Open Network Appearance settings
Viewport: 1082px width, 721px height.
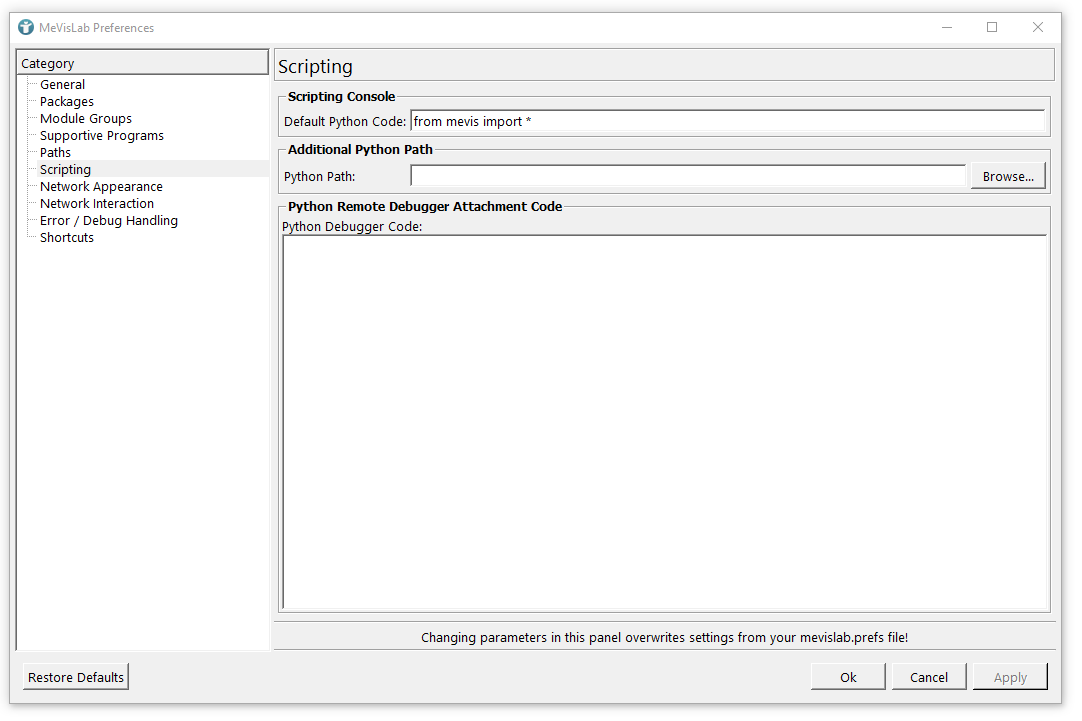point(101,187)
